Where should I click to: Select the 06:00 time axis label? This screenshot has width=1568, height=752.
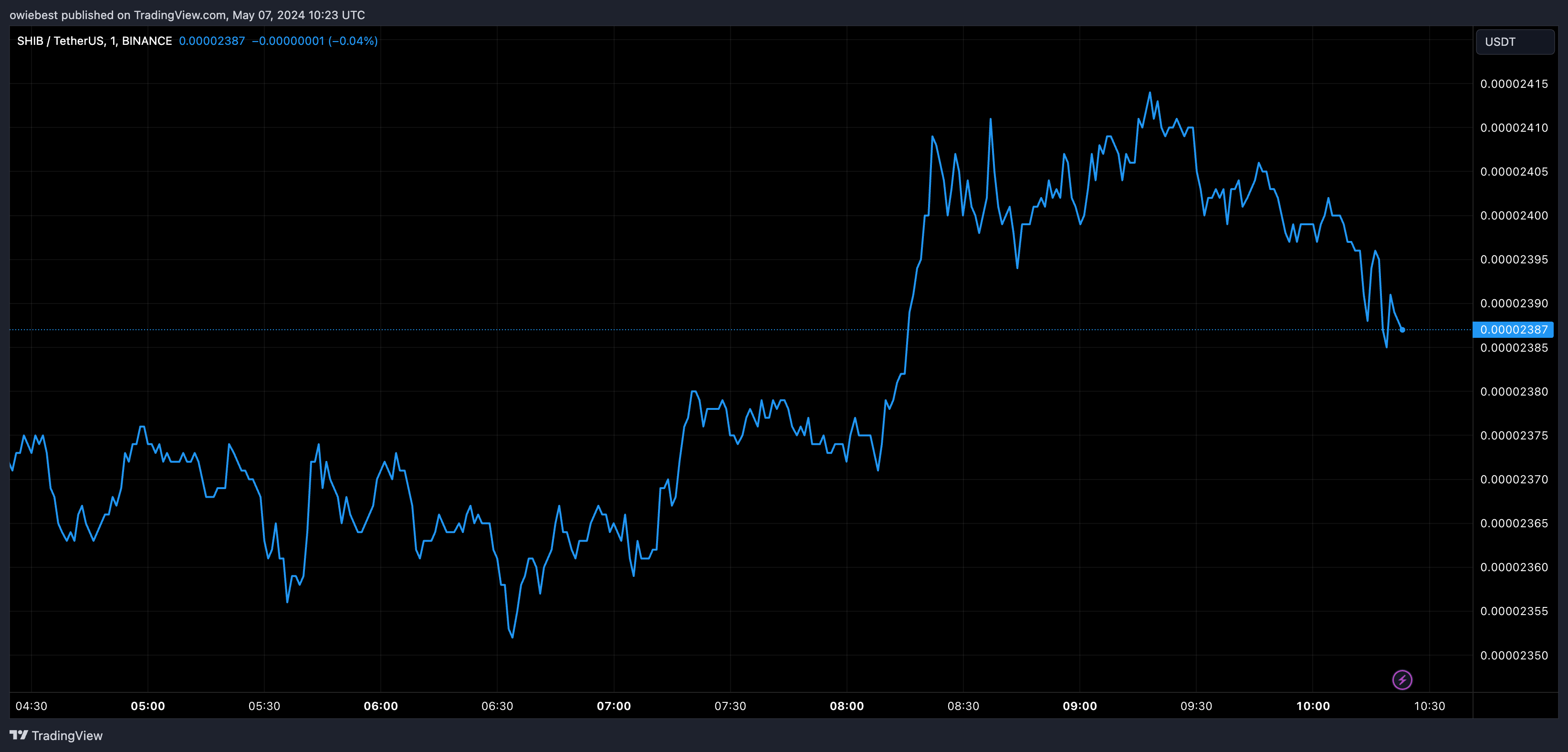380,706
